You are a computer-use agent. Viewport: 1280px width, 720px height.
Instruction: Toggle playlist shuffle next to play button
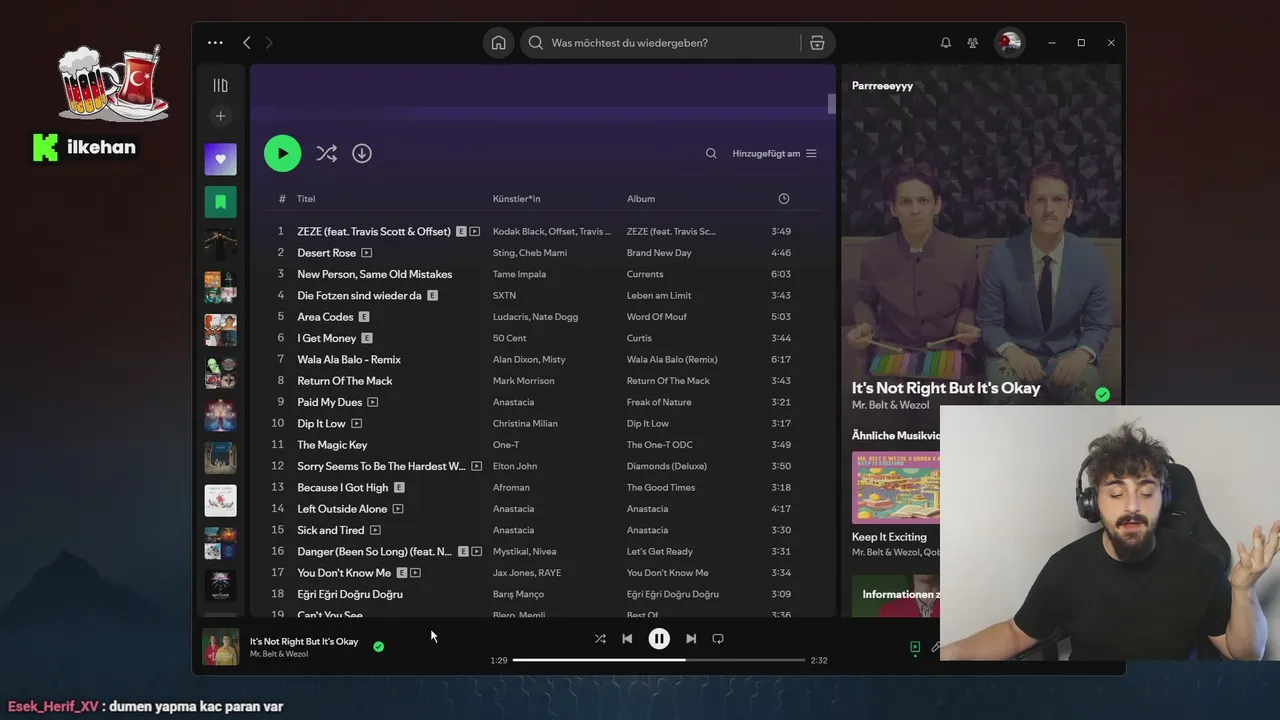326,153
